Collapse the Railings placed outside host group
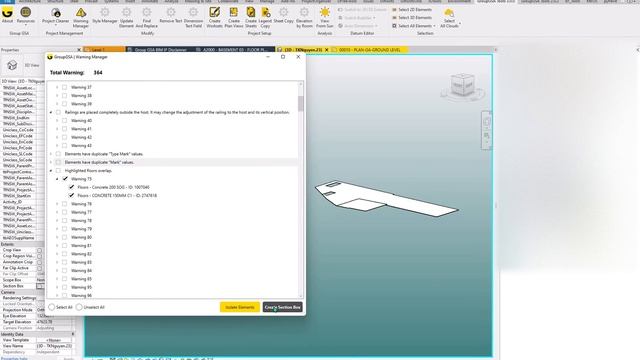 51,112
